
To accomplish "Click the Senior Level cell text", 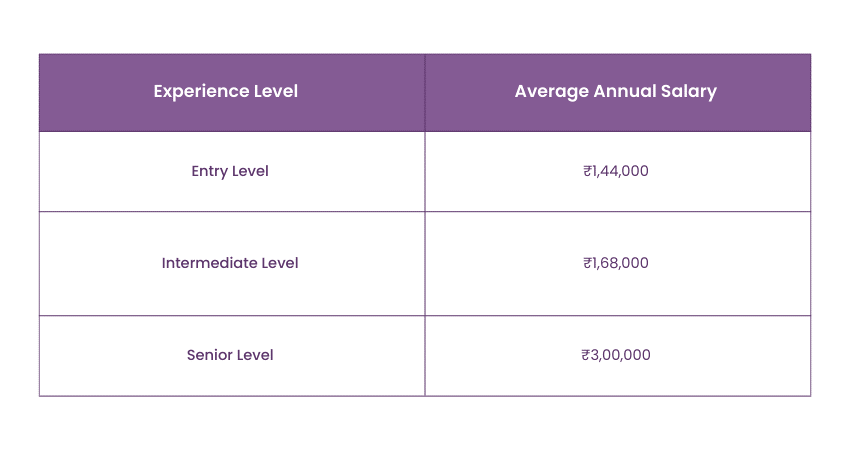I will click(x=230, y=355).
